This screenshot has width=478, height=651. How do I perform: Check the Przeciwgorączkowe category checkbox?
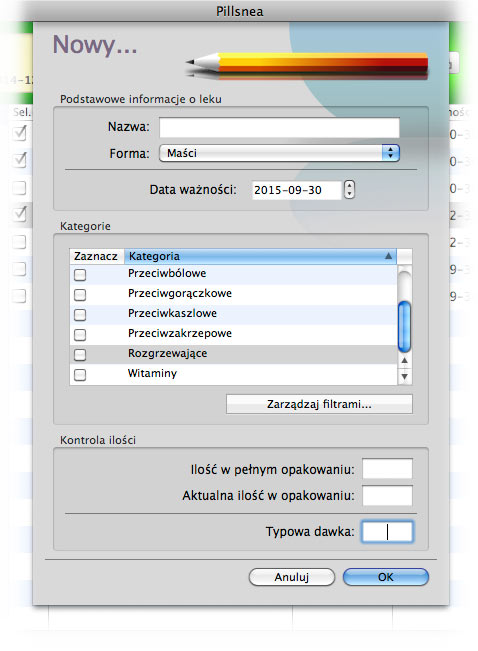click(80, 294)
